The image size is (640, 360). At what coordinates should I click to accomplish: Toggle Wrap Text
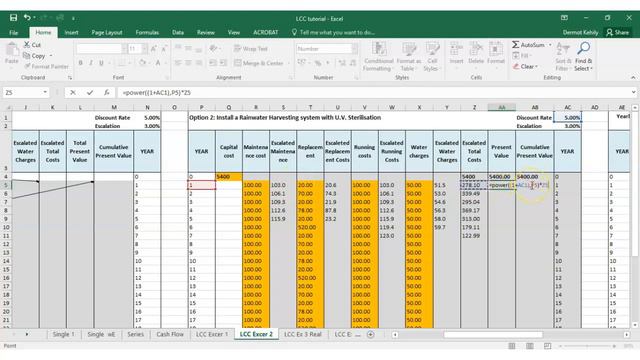251,49
